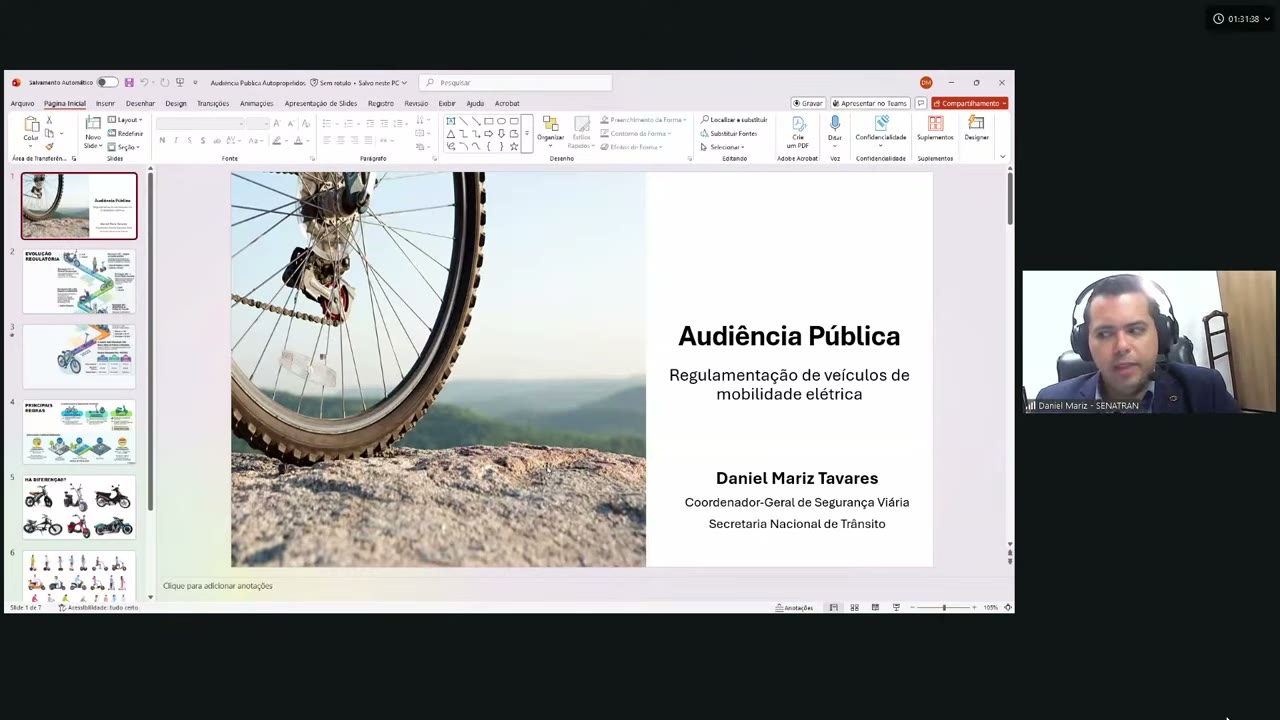
Task: Click the Cut scissors icon
Action: coord(49,120)
